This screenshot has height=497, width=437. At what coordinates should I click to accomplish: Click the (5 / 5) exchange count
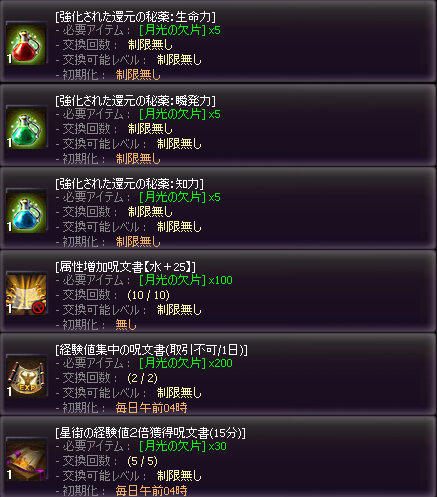coord(142,461)
